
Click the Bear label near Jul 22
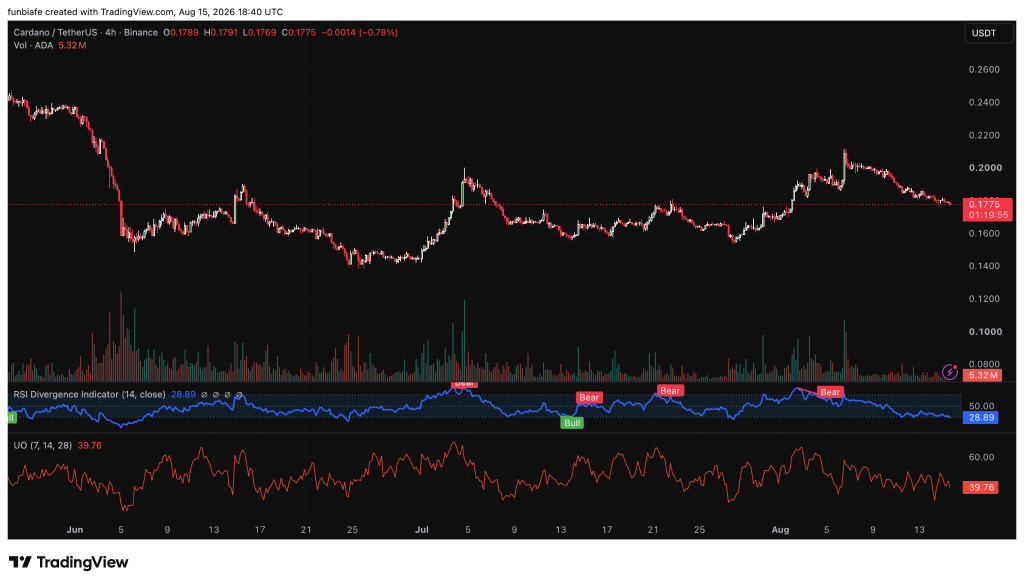(670, 390)
